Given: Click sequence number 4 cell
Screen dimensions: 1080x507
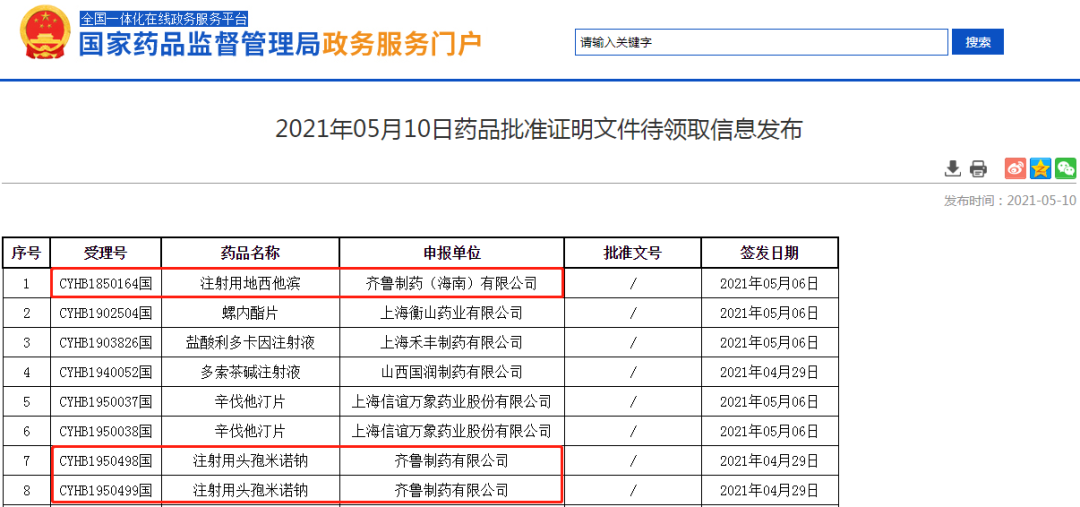Looking at the screenshot, I should [26, 373].
